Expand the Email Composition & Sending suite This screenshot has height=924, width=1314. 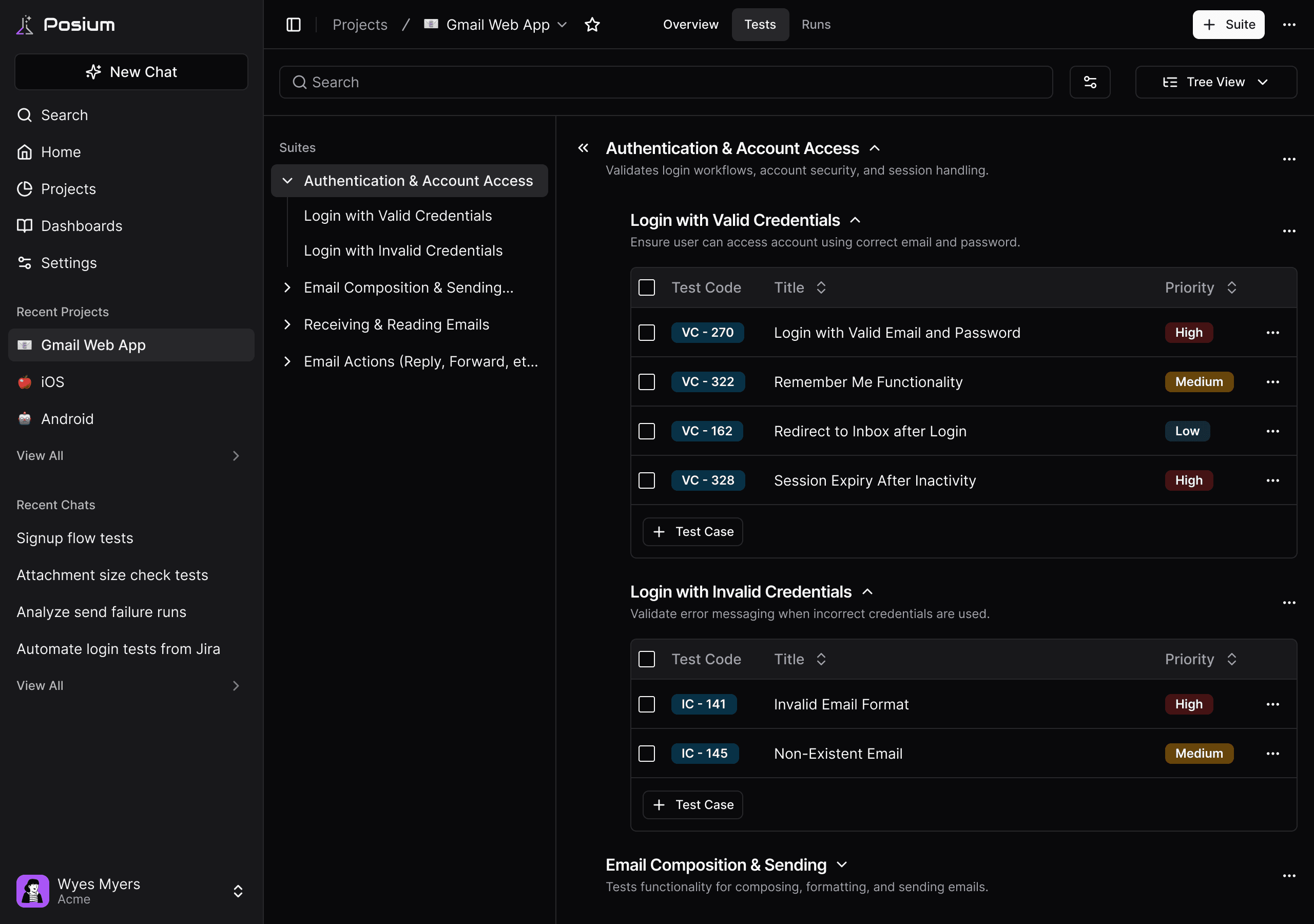288,287
